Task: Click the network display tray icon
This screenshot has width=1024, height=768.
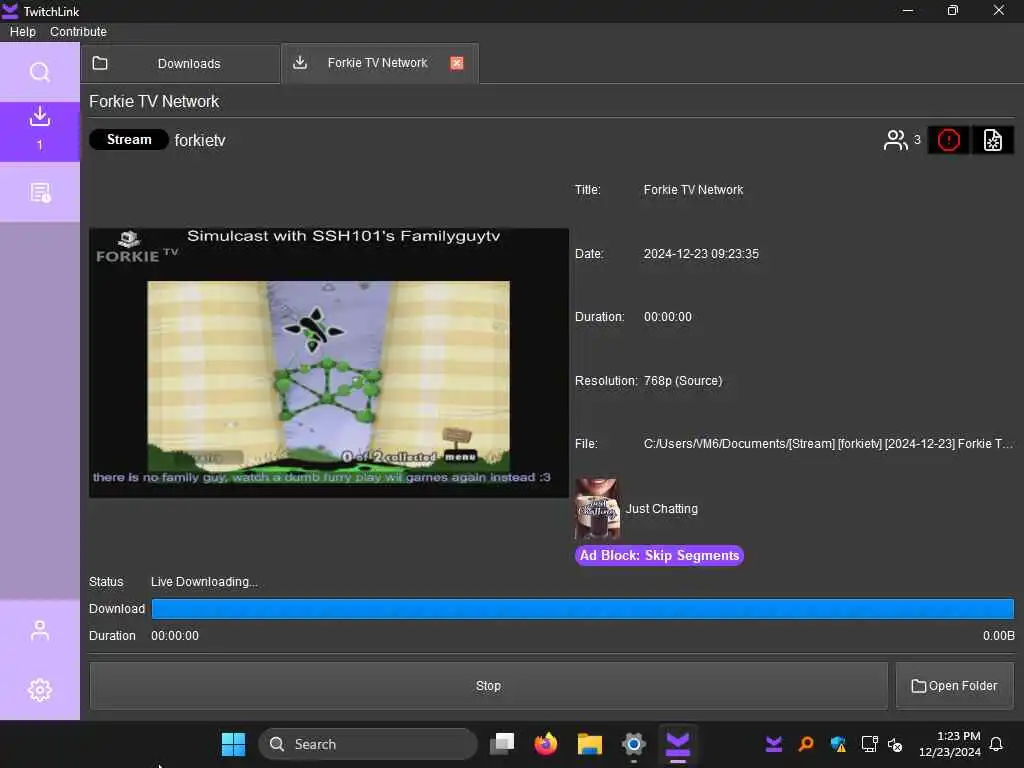Action: (x=869, y=744)
